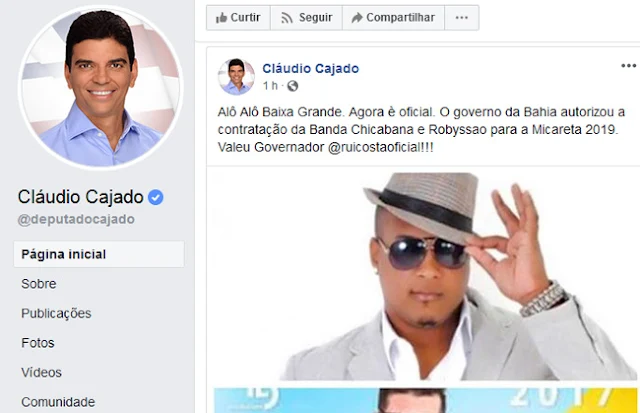The width and height of the screenshot is (640, 413).
Task: Open the post's three-dot options menu
Action: point(629,66)
